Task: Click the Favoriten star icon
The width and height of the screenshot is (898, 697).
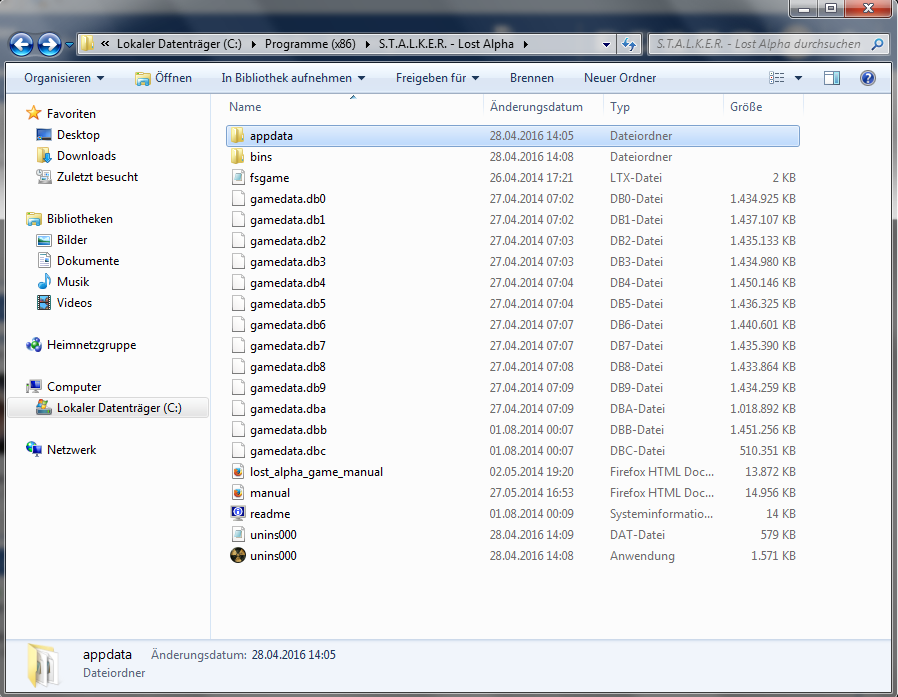Action: [x=34, y=113]
